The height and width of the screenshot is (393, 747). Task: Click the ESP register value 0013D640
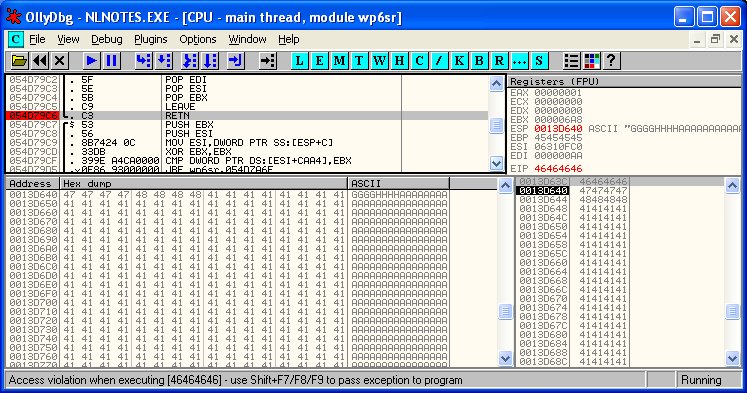[558, 129]
